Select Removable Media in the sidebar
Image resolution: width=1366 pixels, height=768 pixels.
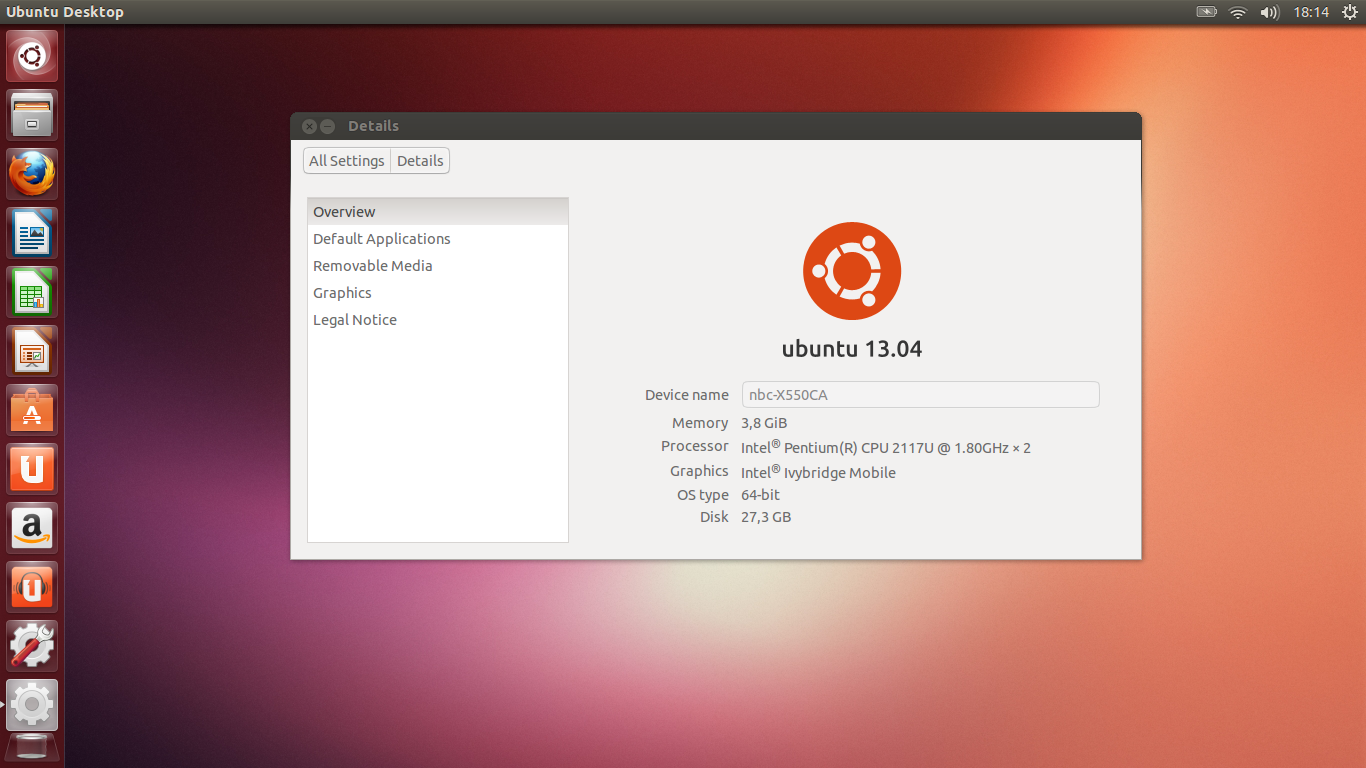tap(438, 266)
